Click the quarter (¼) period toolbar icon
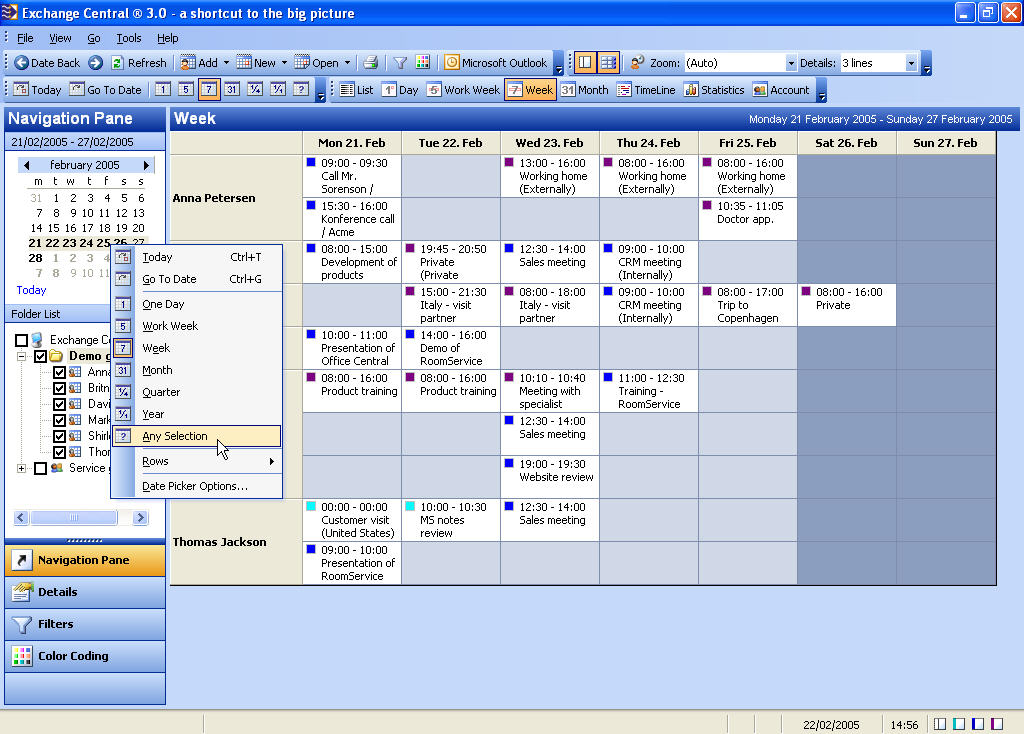This screenshot has width=1024, height=734. click(x=255, y=89)
